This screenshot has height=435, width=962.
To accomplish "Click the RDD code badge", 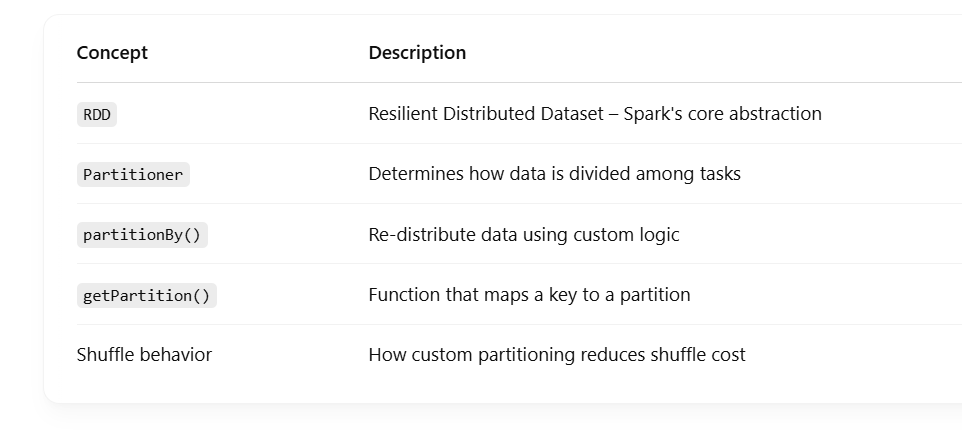I will click(x=96, y=115).
